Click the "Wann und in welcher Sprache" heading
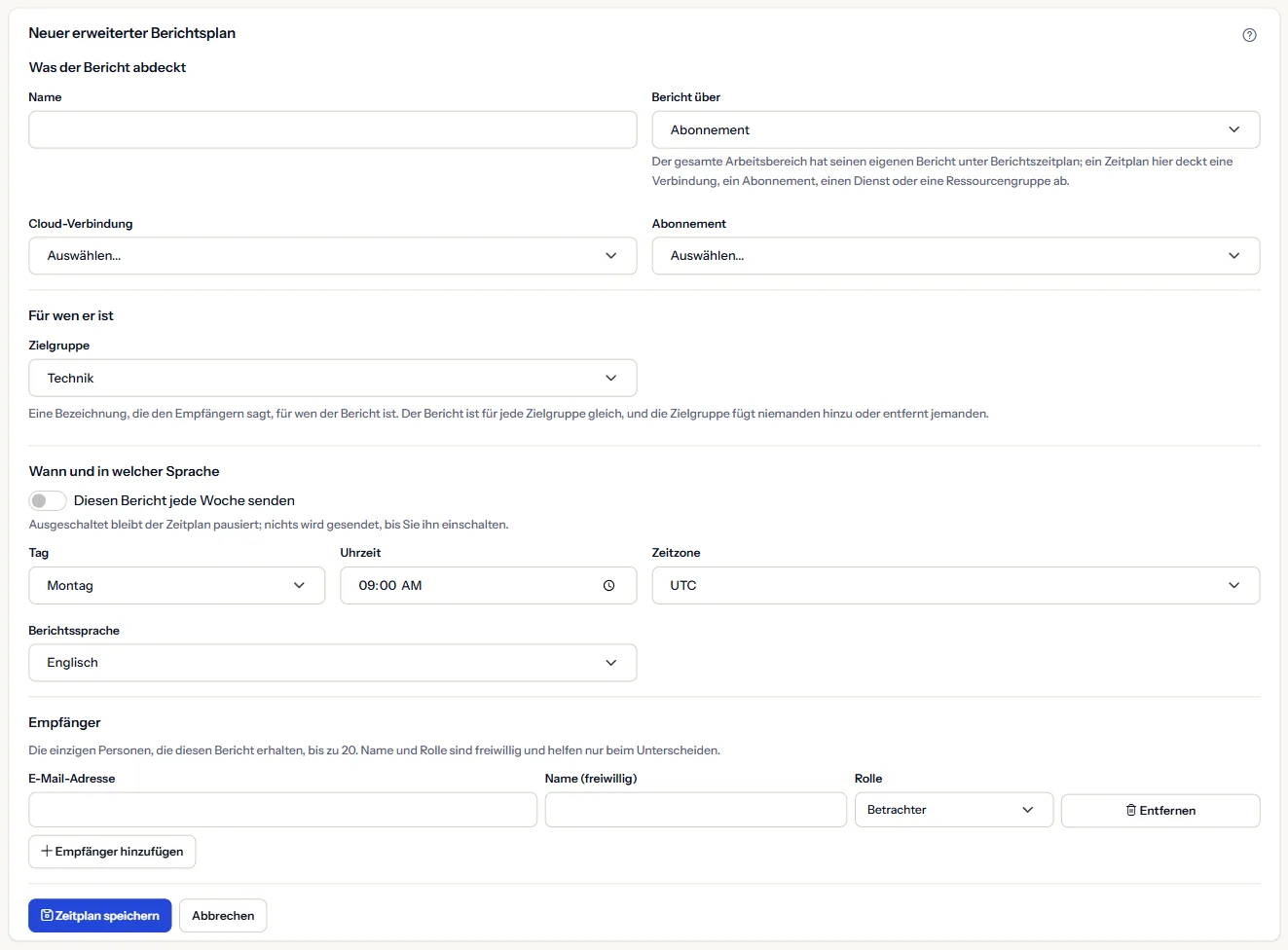The image size is (1288, 950). tap(124, 471)
